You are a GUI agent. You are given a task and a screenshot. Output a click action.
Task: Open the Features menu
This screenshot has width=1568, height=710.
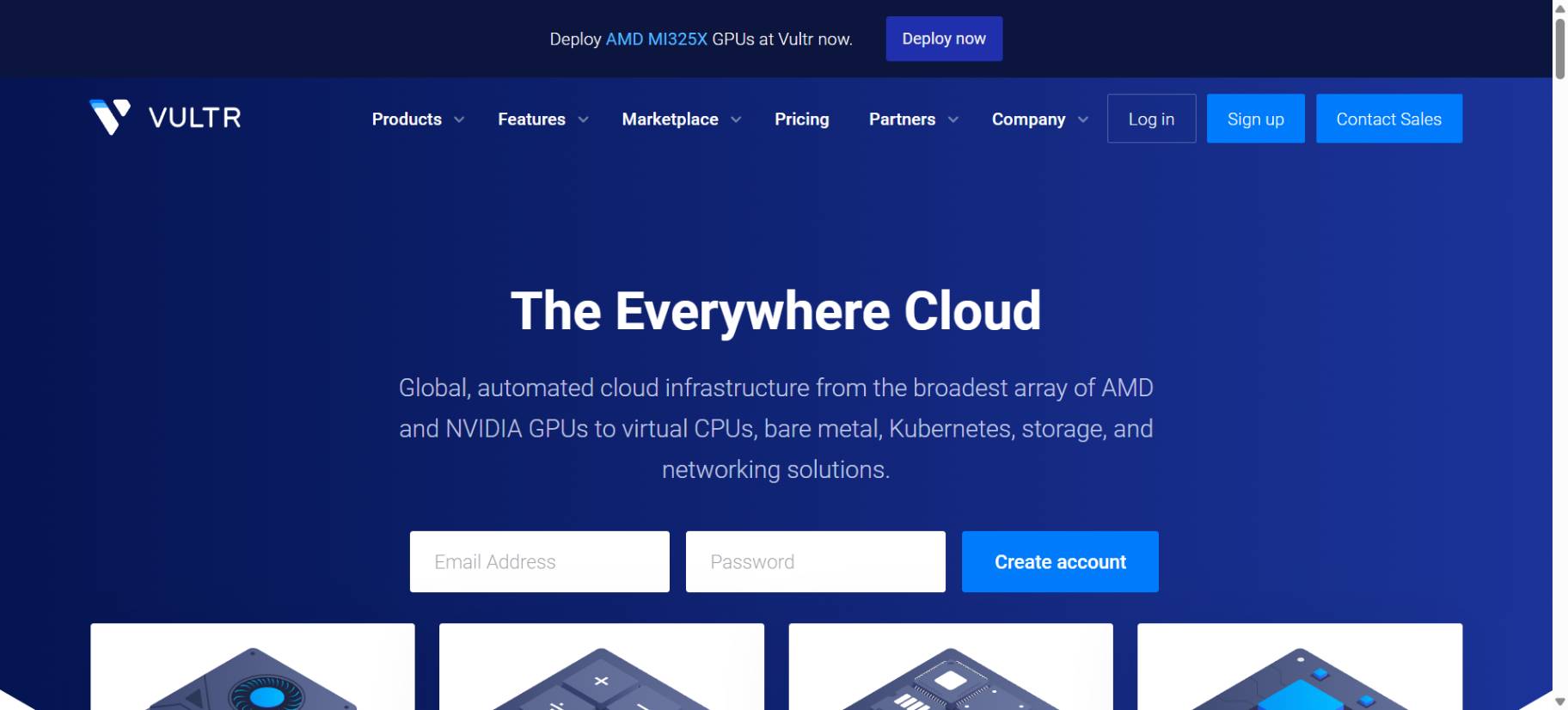[531, 119]
